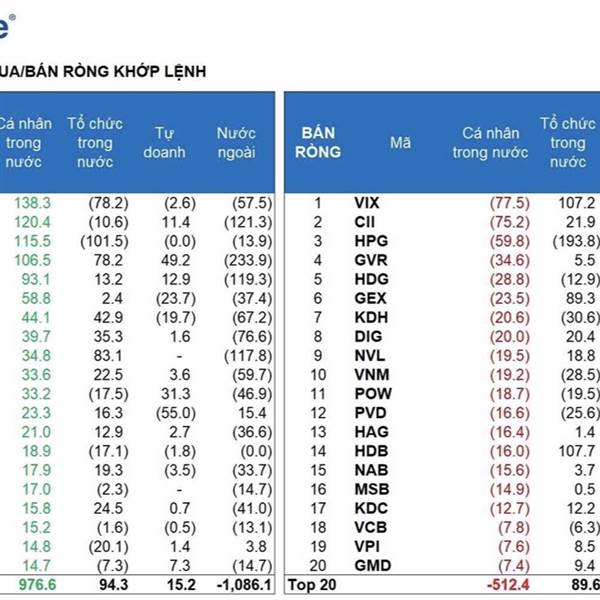Screen dimensions: 600x600
Task: Click the POW stock code
Action: click(371, 394)
